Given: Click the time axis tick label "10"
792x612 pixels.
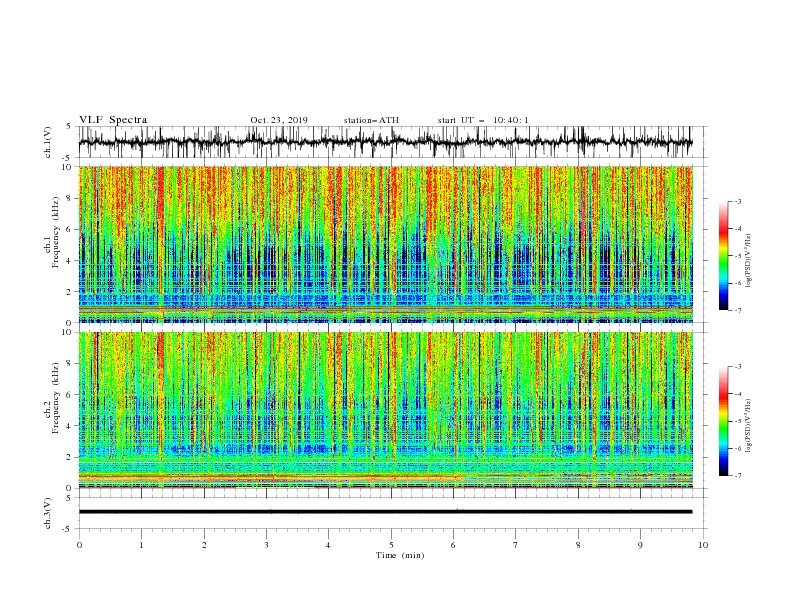Looking at the screenshot, I should (703, 545).
